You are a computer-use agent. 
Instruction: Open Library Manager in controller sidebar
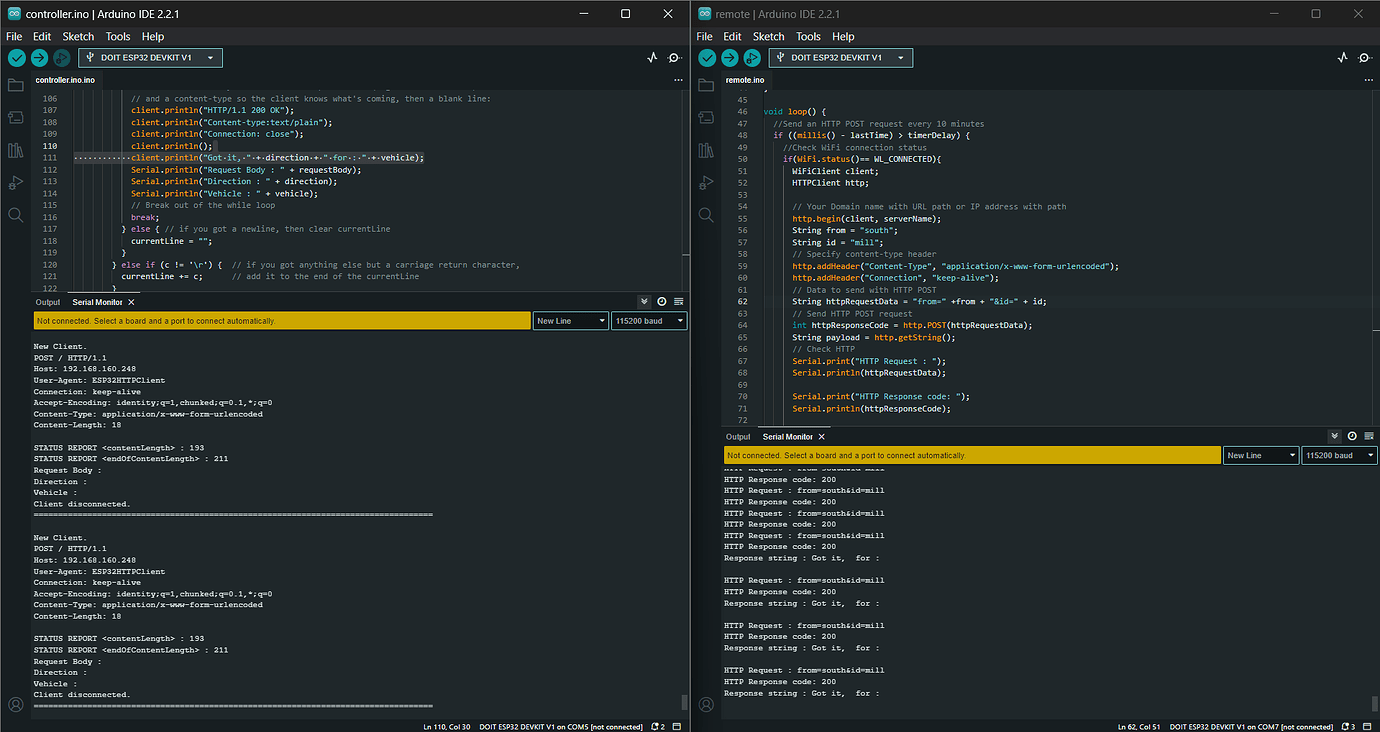pyautogui.click(x=15, y=150)
